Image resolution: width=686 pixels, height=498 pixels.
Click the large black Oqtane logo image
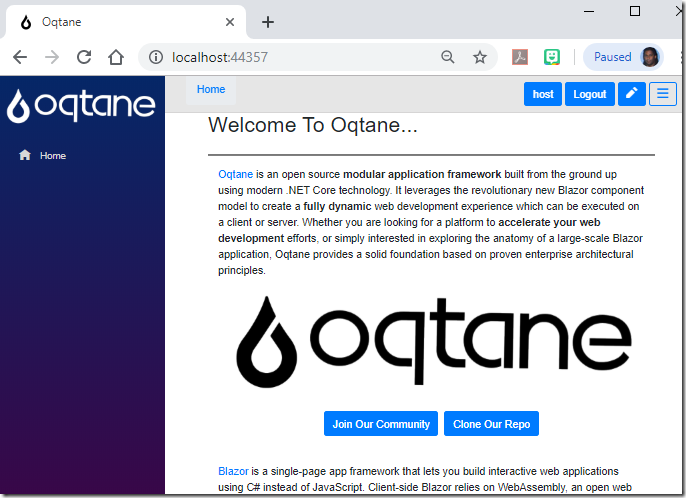pos(434,342)
